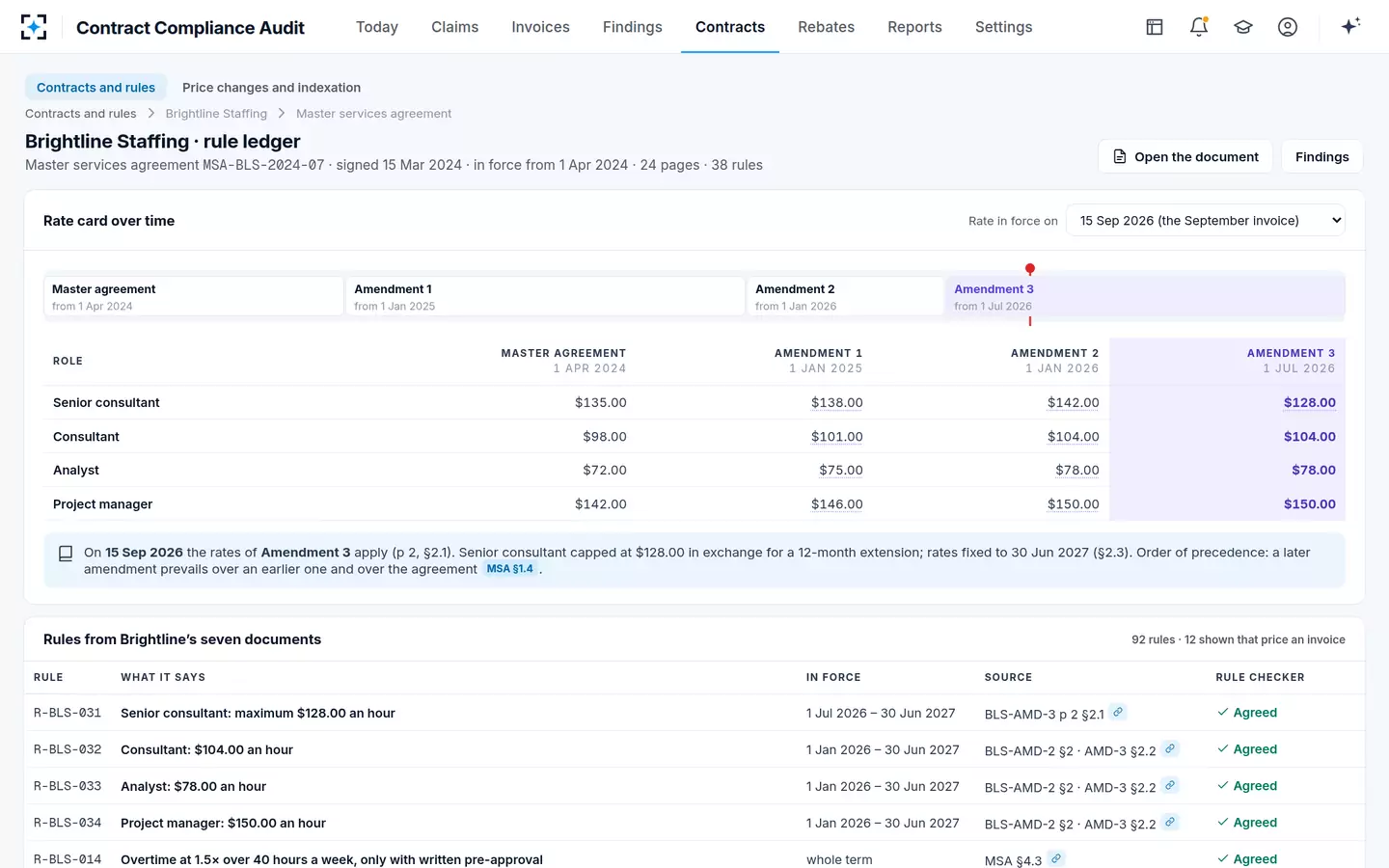Viewport: 1389px width, 868px height.
Task: Click the app logo icon
Action: pyautogui.click(x=34, y=27)
